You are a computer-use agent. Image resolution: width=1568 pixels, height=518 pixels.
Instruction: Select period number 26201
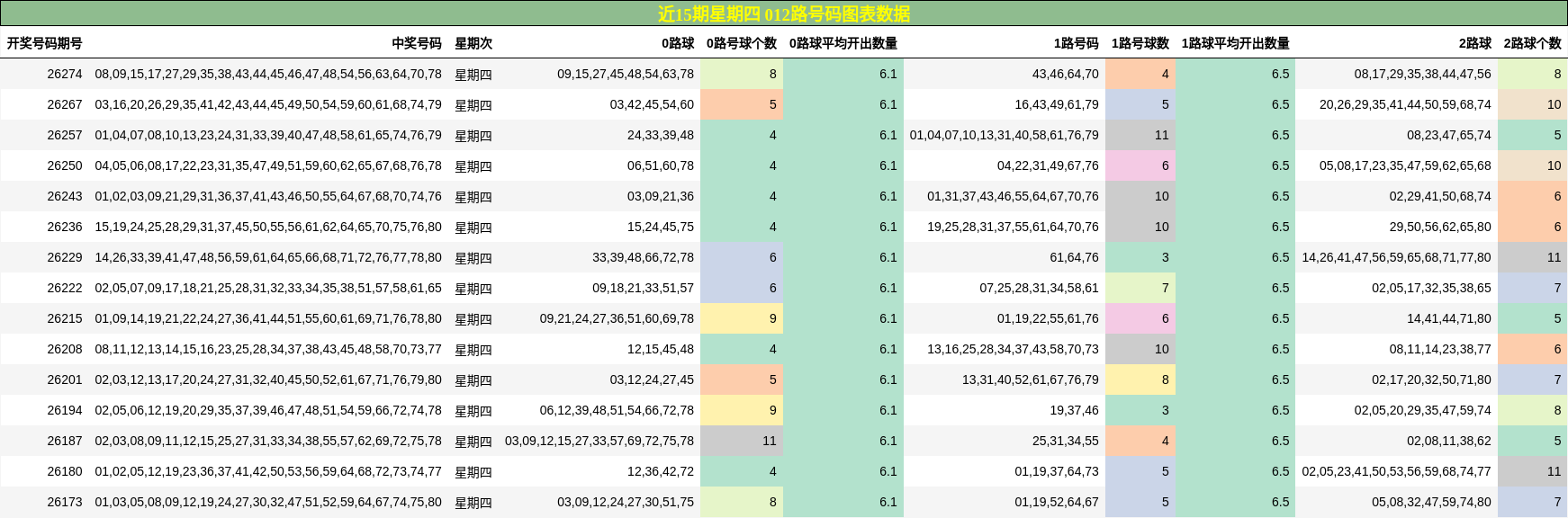coord(65,380)
